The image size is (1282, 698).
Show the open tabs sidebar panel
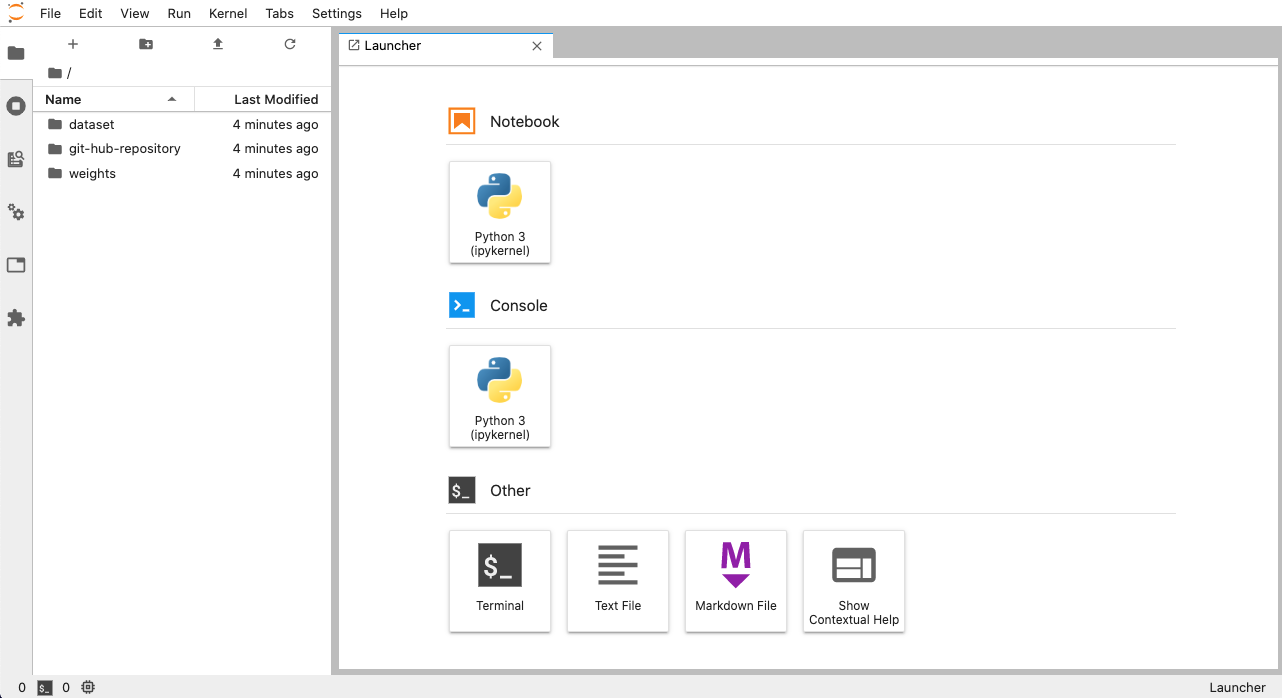point(16,265)
